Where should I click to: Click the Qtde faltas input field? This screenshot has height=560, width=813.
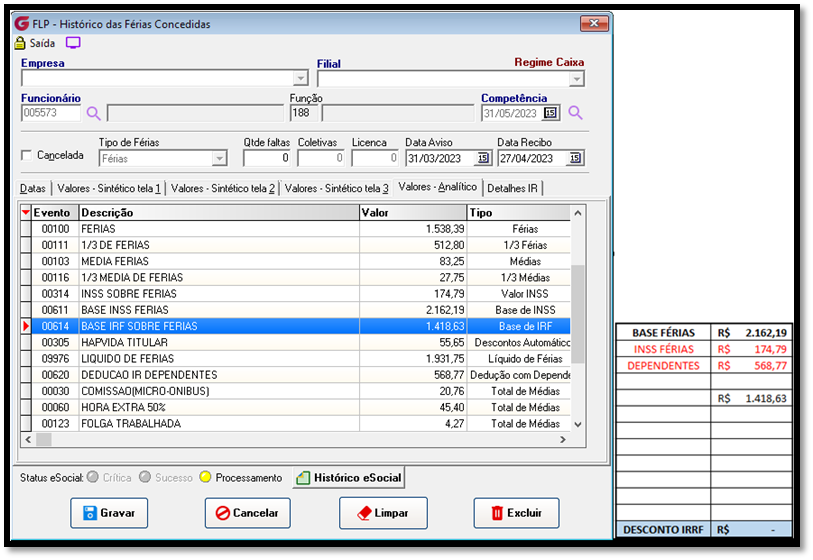click(x=267, y=158)
